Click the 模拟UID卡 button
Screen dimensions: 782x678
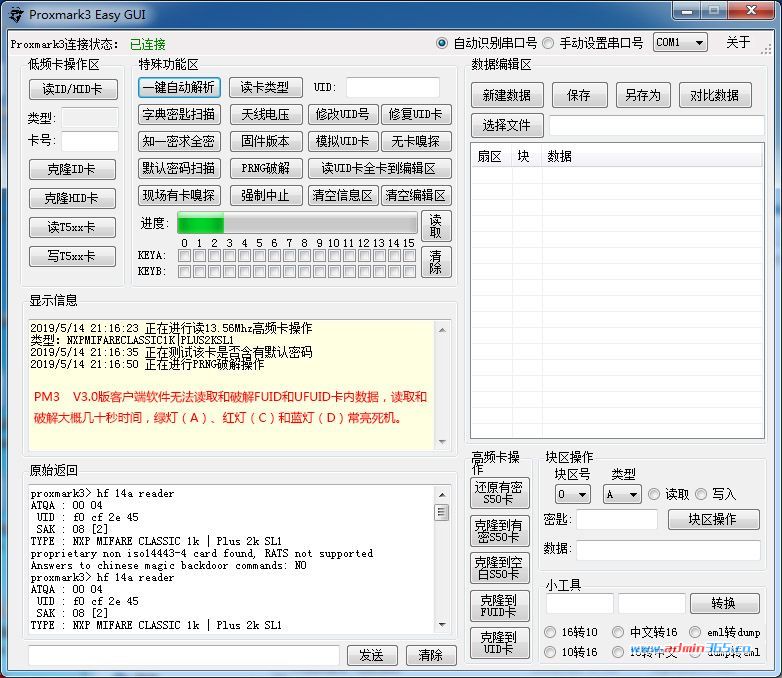(343, 141)
